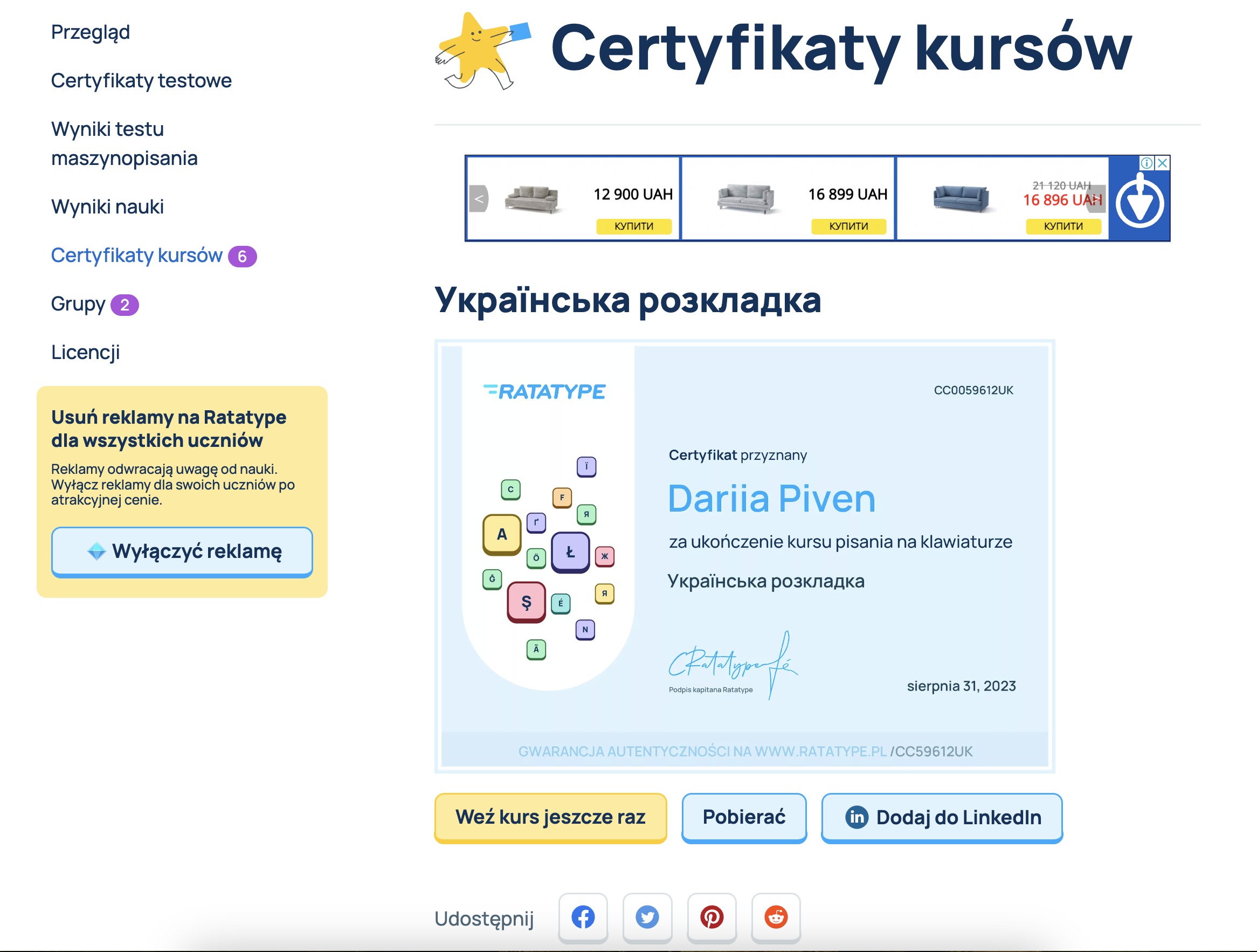Open the ad info icon
Screen dimensions: 1257x952
[x=1147, y=163]
